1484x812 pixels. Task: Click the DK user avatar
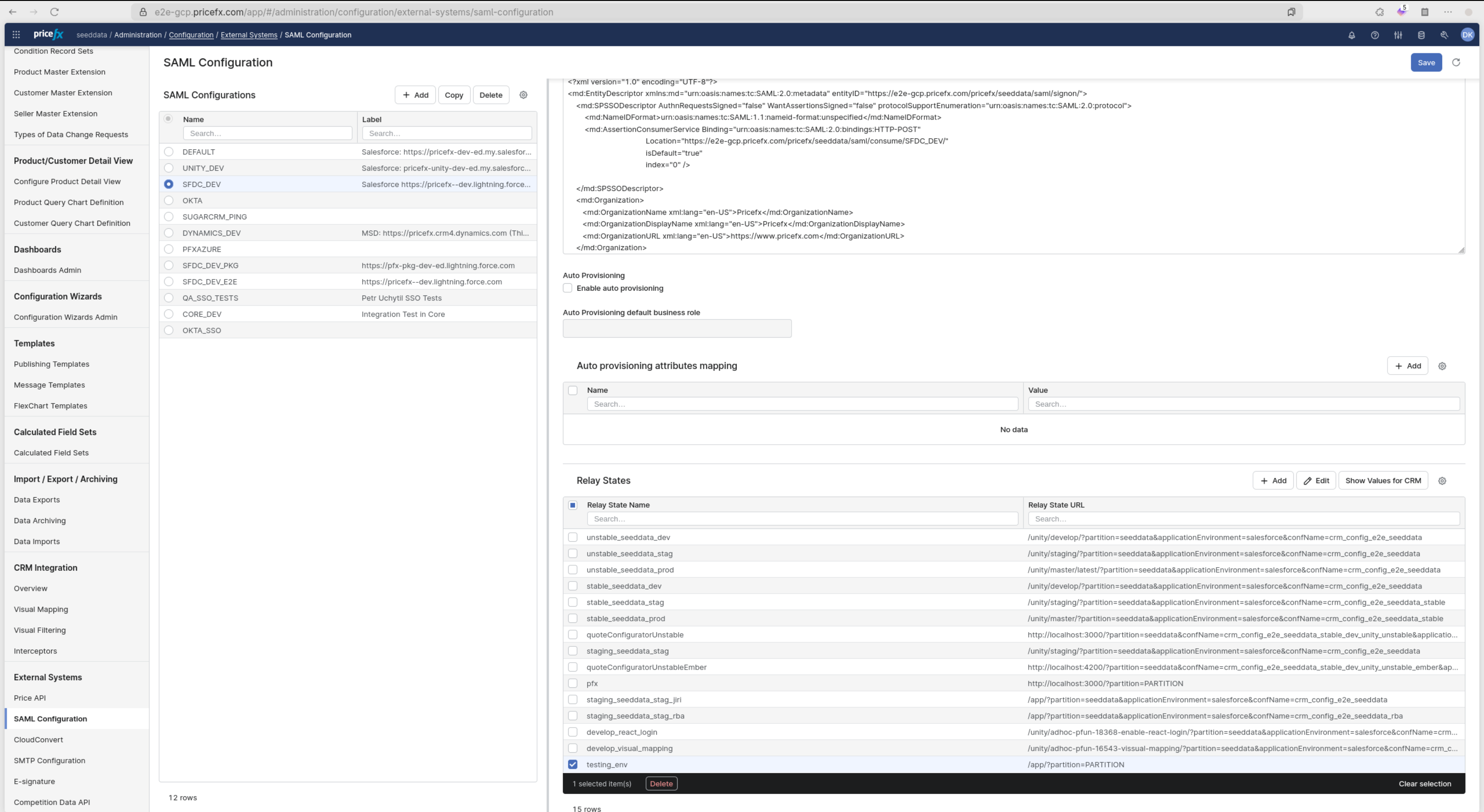coord(1467,35)
